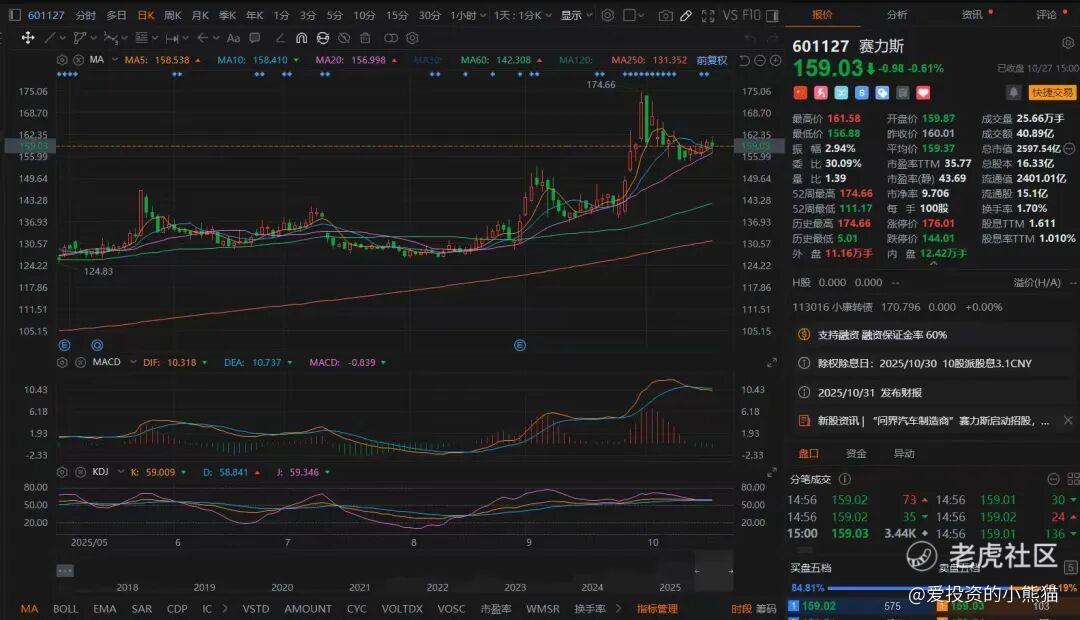
Task: Open chart settings gear in top bar
Action: pyautogui.click(x=608, y=14)
